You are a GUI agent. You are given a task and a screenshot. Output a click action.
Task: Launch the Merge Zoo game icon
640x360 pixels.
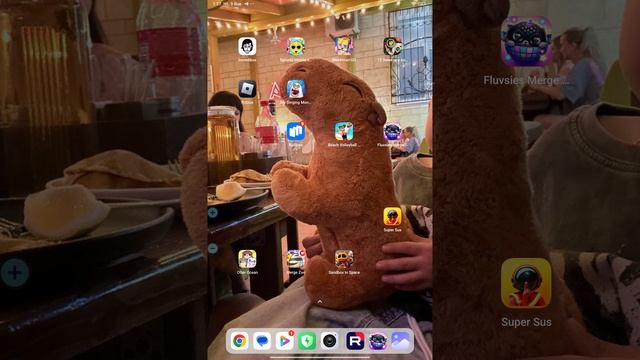click(x=296, y=259)
